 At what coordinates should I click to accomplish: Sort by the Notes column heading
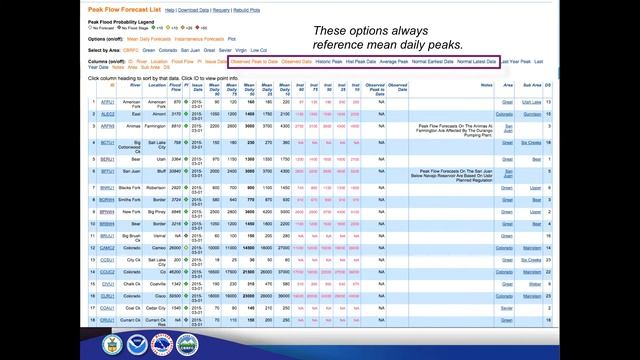tap(487, 85)
